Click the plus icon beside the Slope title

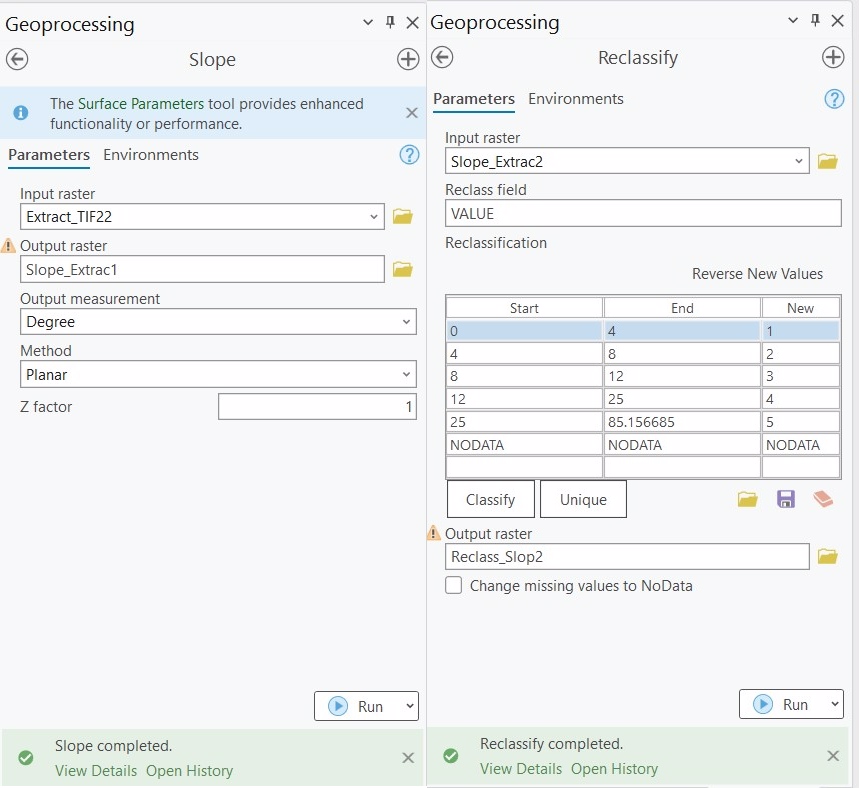408,59
